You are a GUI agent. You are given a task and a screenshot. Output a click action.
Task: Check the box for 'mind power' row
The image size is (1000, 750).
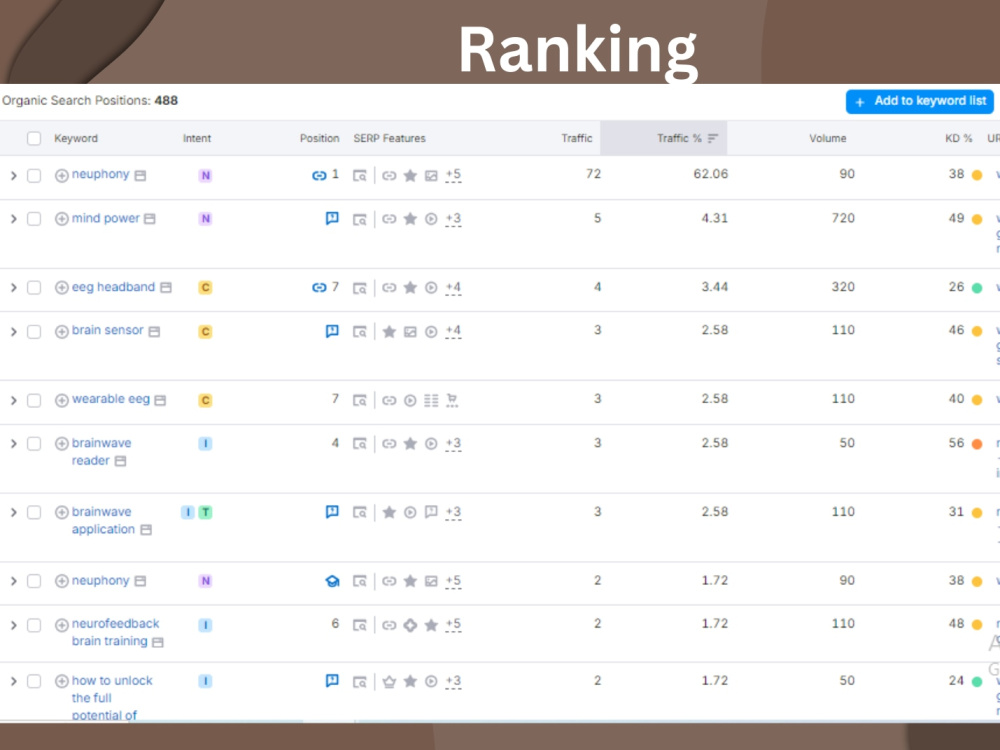pos(34,219)
